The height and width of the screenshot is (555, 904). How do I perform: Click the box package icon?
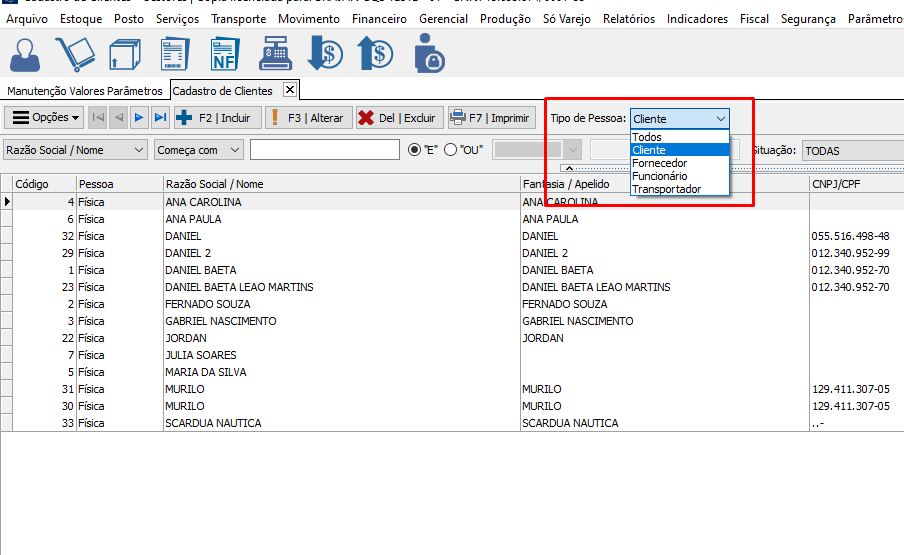pos(125,54)
